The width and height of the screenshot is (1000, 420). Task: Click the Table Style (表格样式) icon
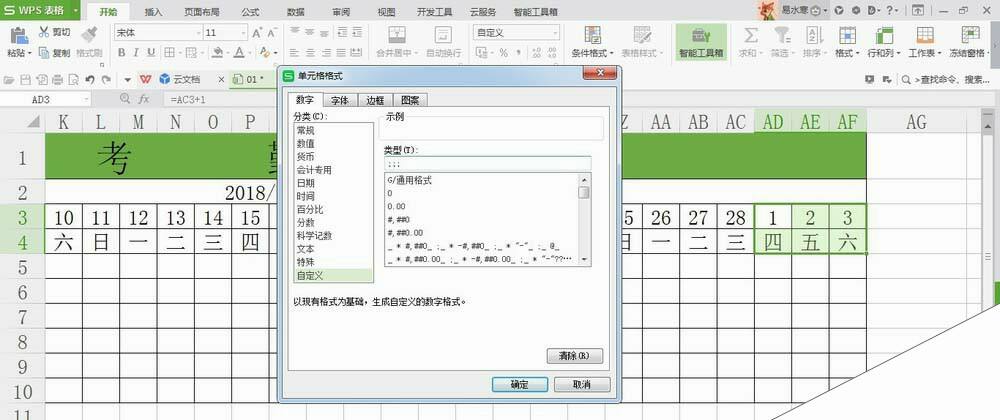click(642, 35)
